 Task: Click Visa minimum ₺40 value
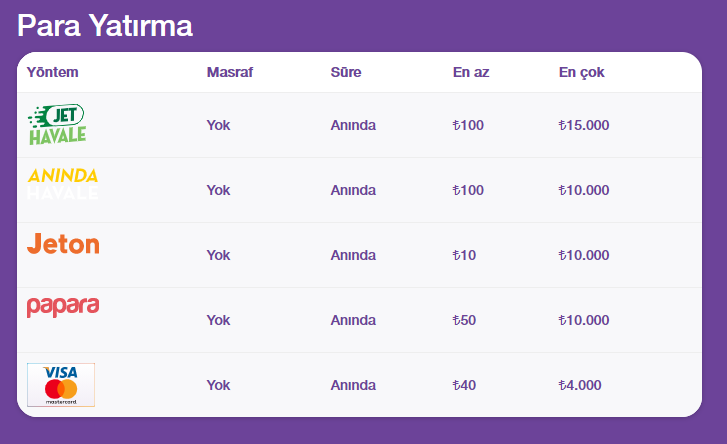click(464, 385)
